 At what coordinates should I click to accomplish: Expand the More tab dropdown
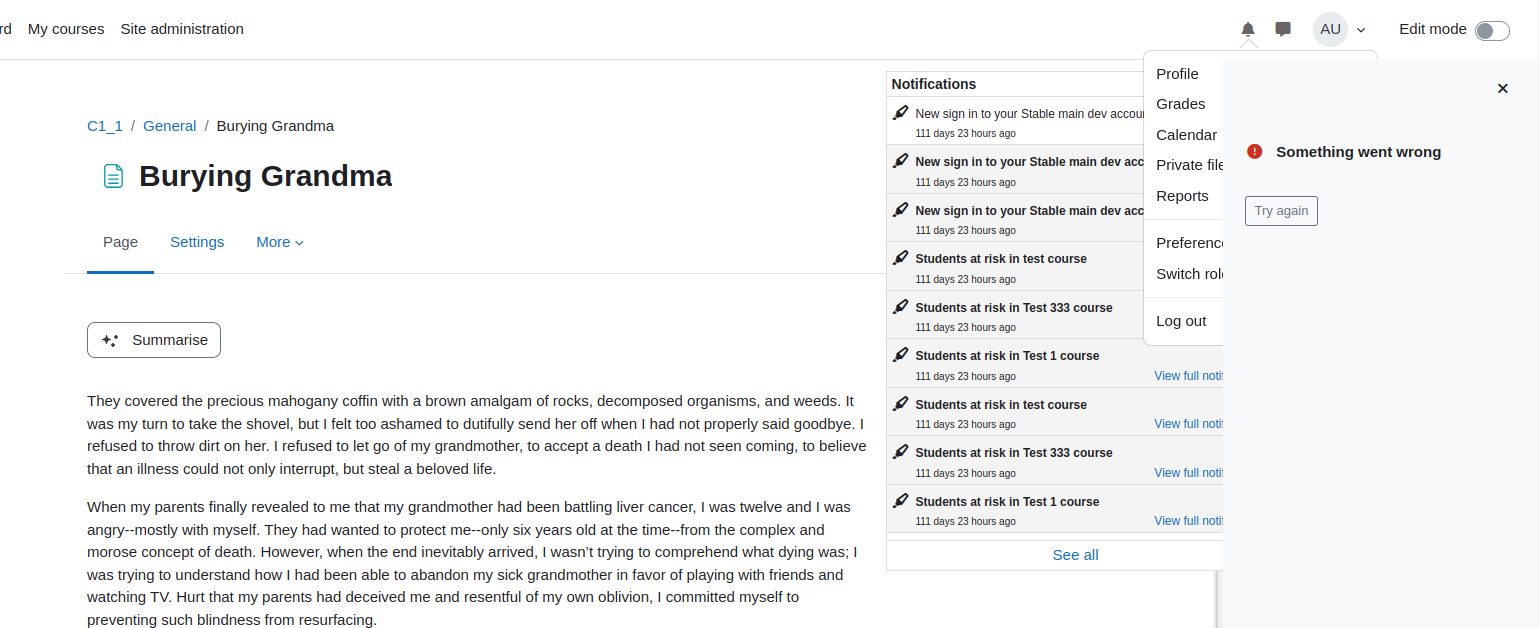coord(280,242)
